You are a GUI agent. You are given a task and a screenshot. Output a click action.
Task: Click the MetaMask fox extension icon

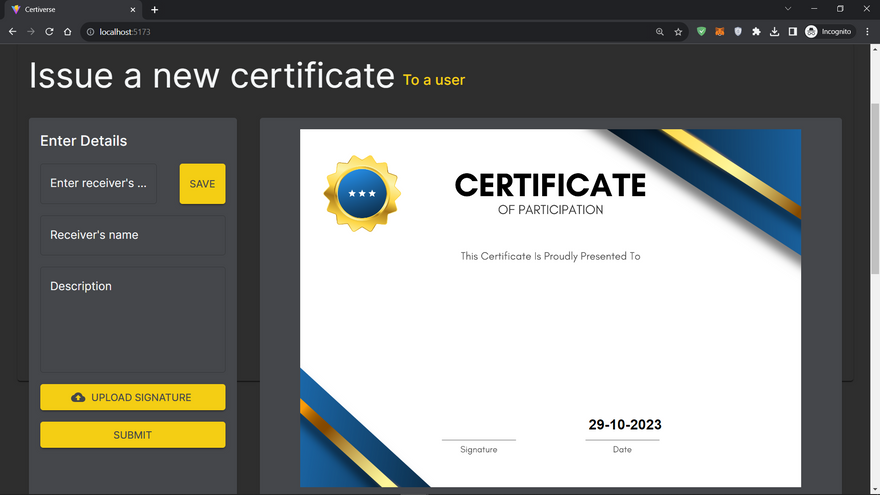click(719, 32)
